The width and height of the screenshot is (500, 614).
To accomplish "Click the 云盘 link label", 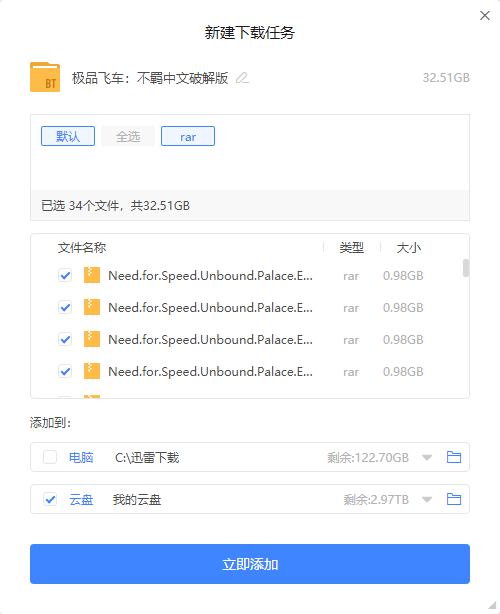I will (81, 500).
